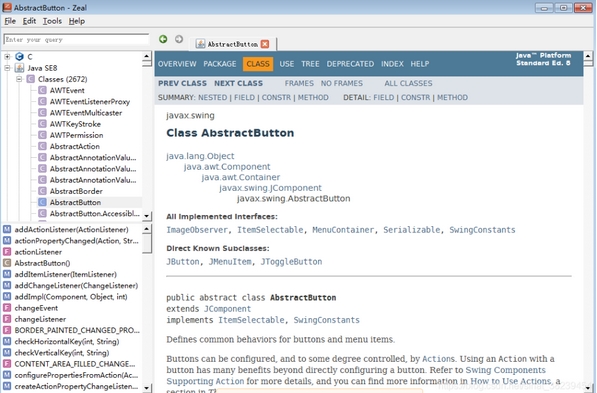Select AbstractBorder in the class tree

pos(76,191)
